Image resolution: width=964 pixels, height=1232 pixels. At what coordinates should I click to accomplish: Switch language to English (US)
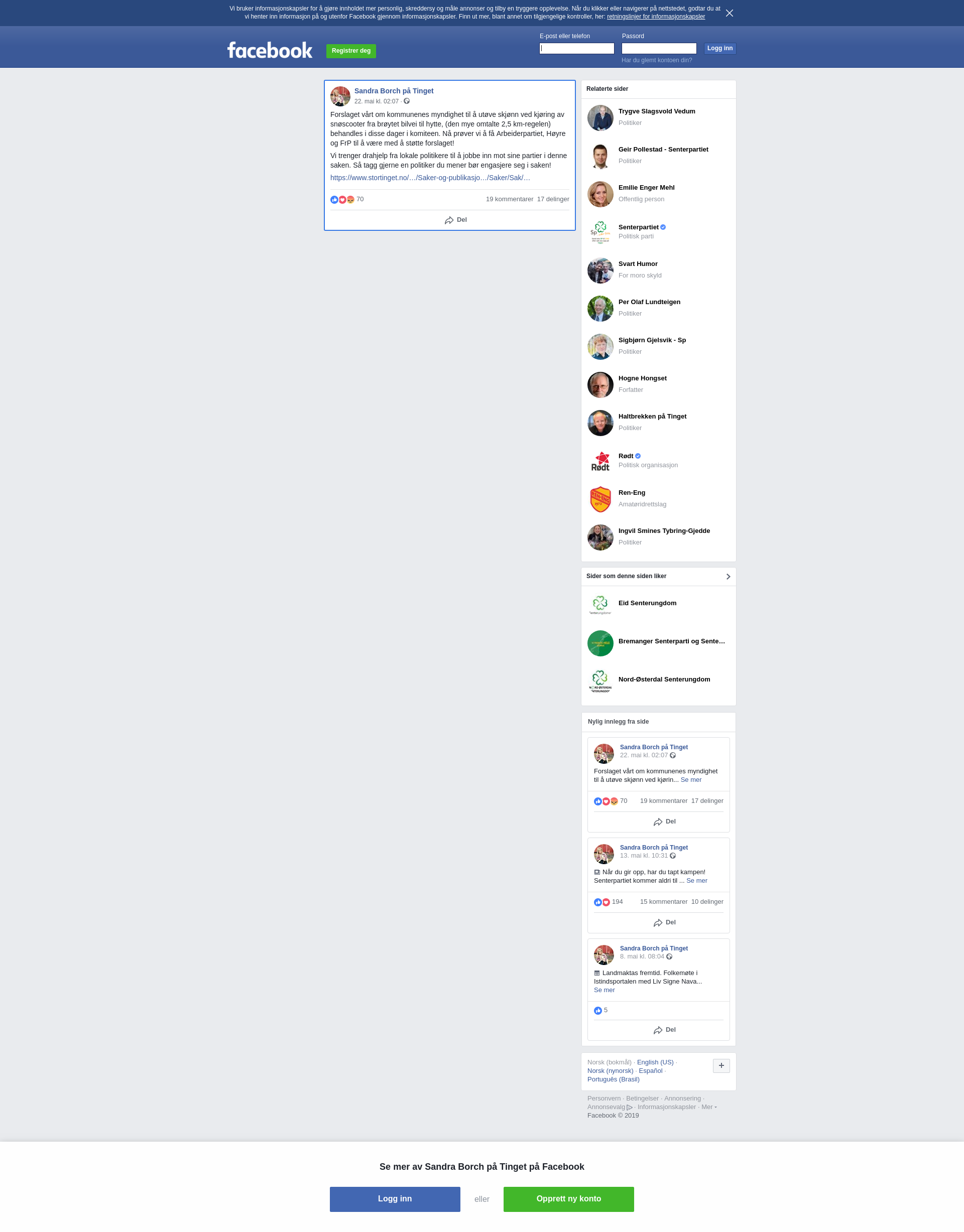tap(655, 1062)
